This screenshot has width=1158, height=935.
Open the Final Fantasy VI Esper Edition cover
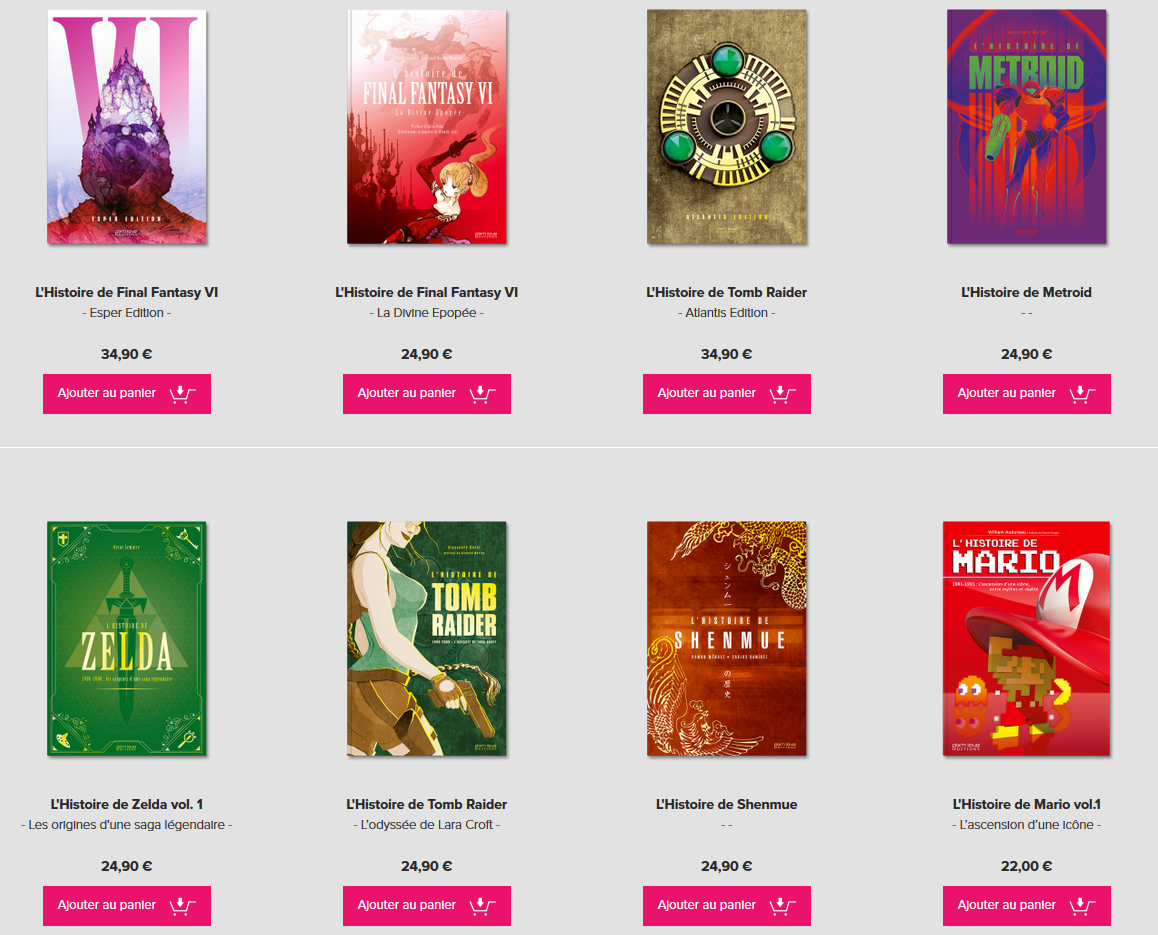[127, 126]
